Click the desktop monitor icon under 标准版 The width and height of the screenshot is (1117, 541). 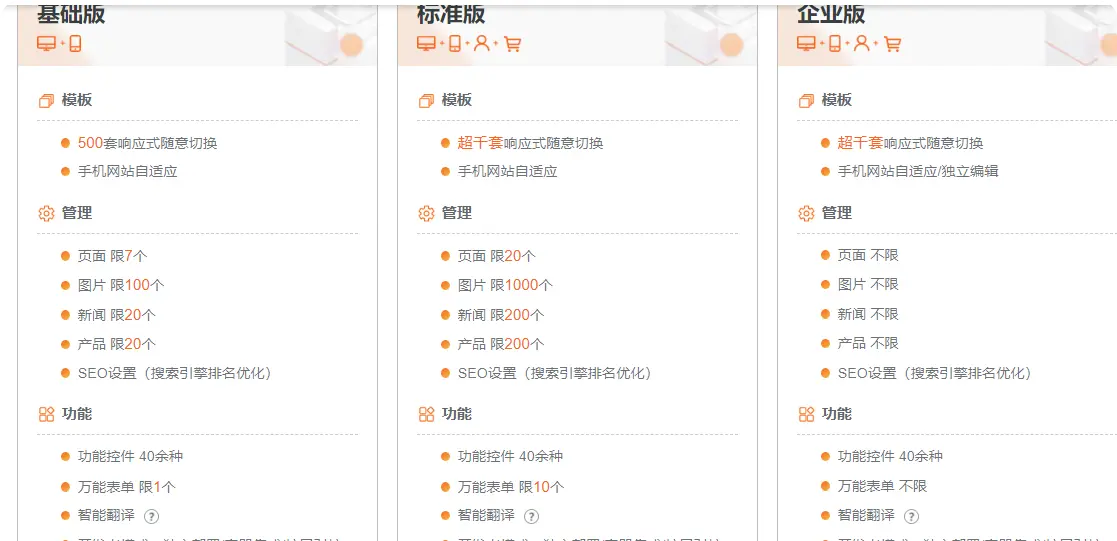(x=426, y=44)
